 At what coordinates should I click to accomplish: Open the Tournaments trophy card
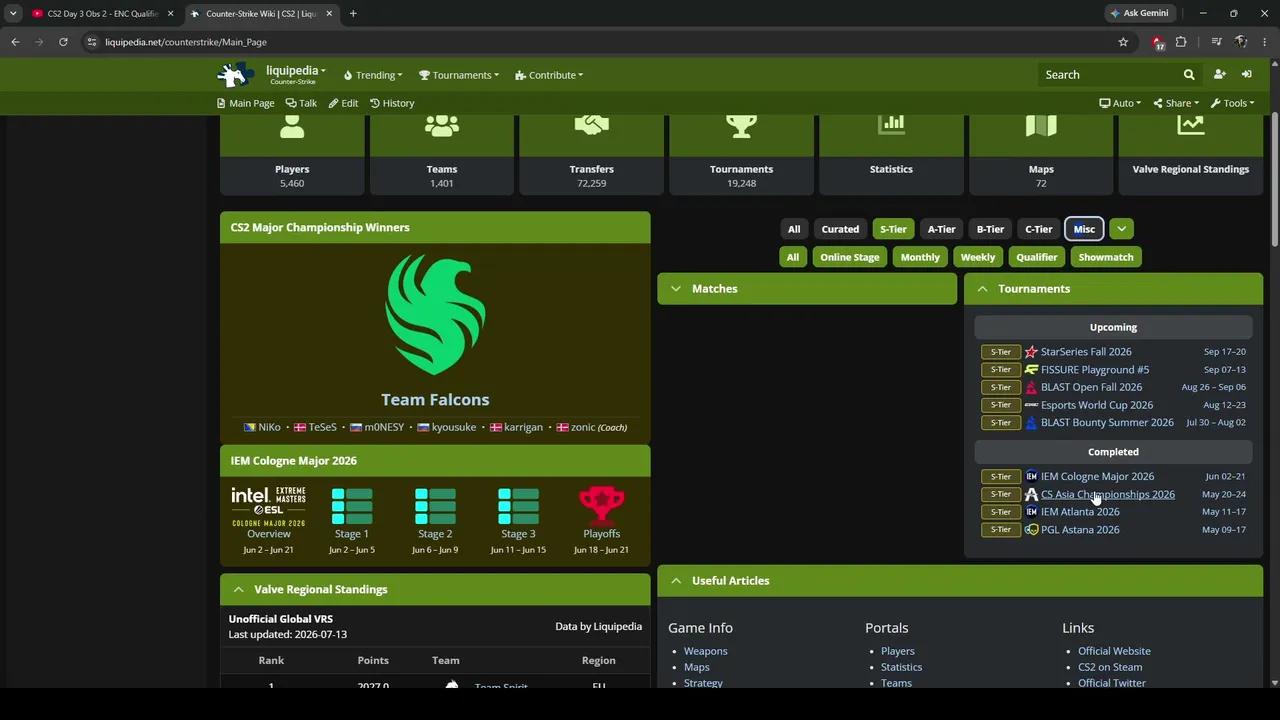click(741, 126)
